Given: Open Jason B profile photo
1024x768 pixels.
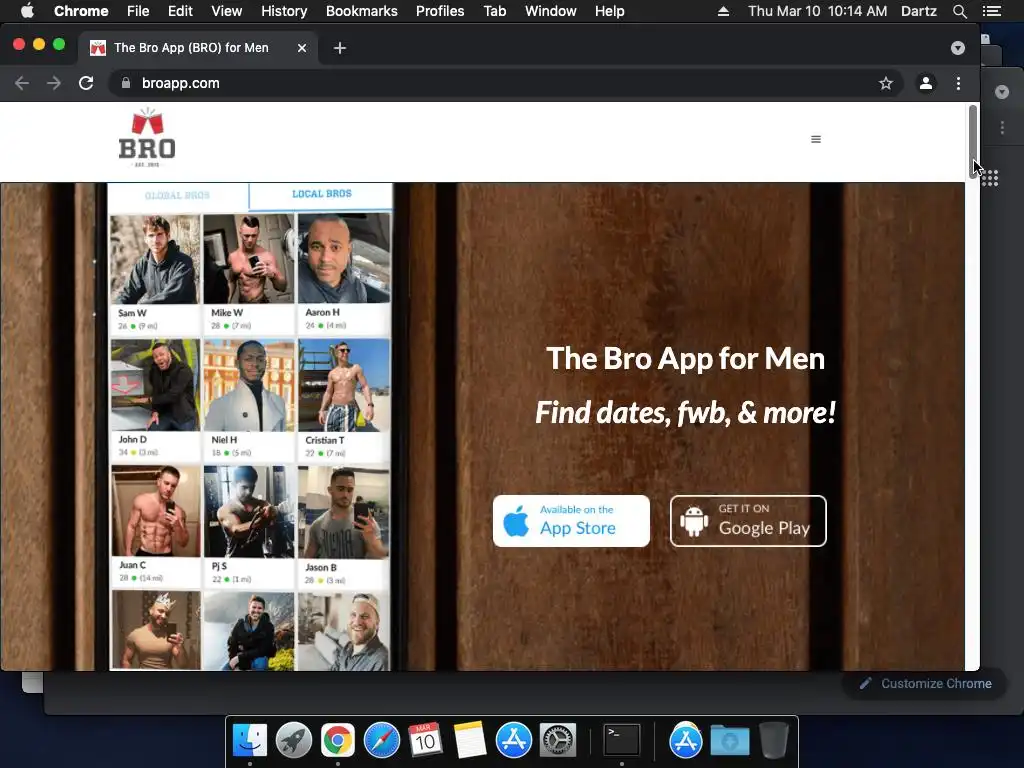Looking at the screenshot, I should [x=344, y=512].
